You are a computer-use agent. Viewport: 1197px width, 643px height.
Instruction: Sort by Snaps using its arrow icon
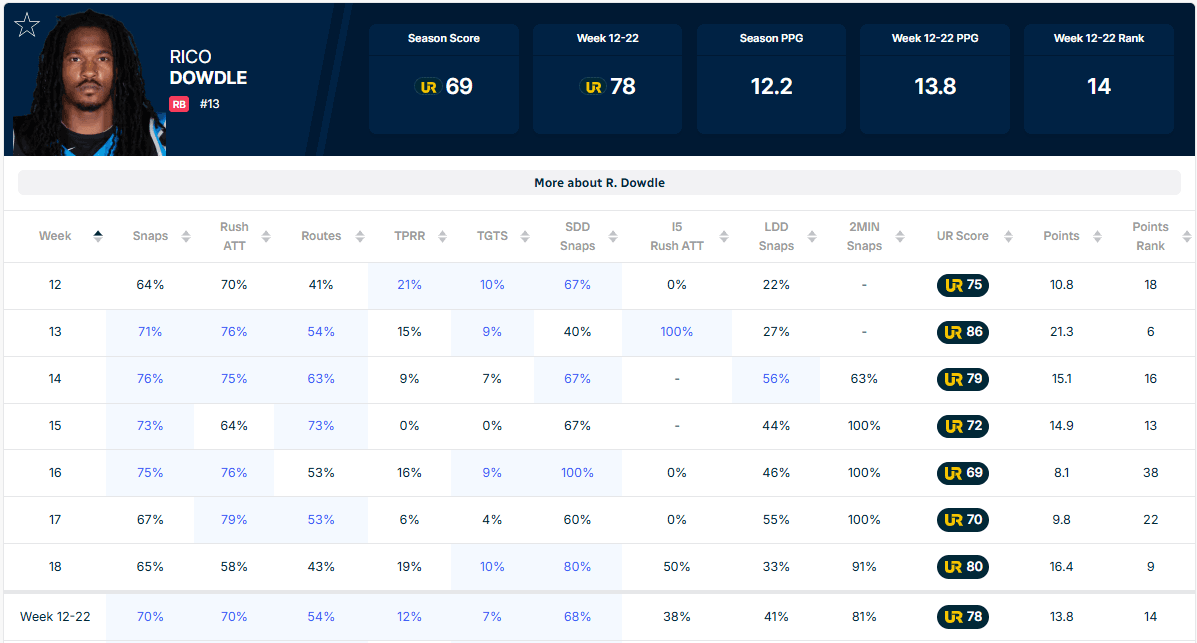pyautogui.click(x=186, y=236)
